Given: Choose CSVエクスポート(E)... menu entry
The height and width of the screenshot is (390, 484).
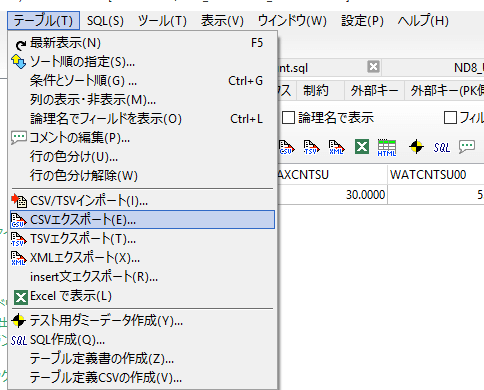Looking at the screenshot, I should pyautogui.click(x=143, y=220).
